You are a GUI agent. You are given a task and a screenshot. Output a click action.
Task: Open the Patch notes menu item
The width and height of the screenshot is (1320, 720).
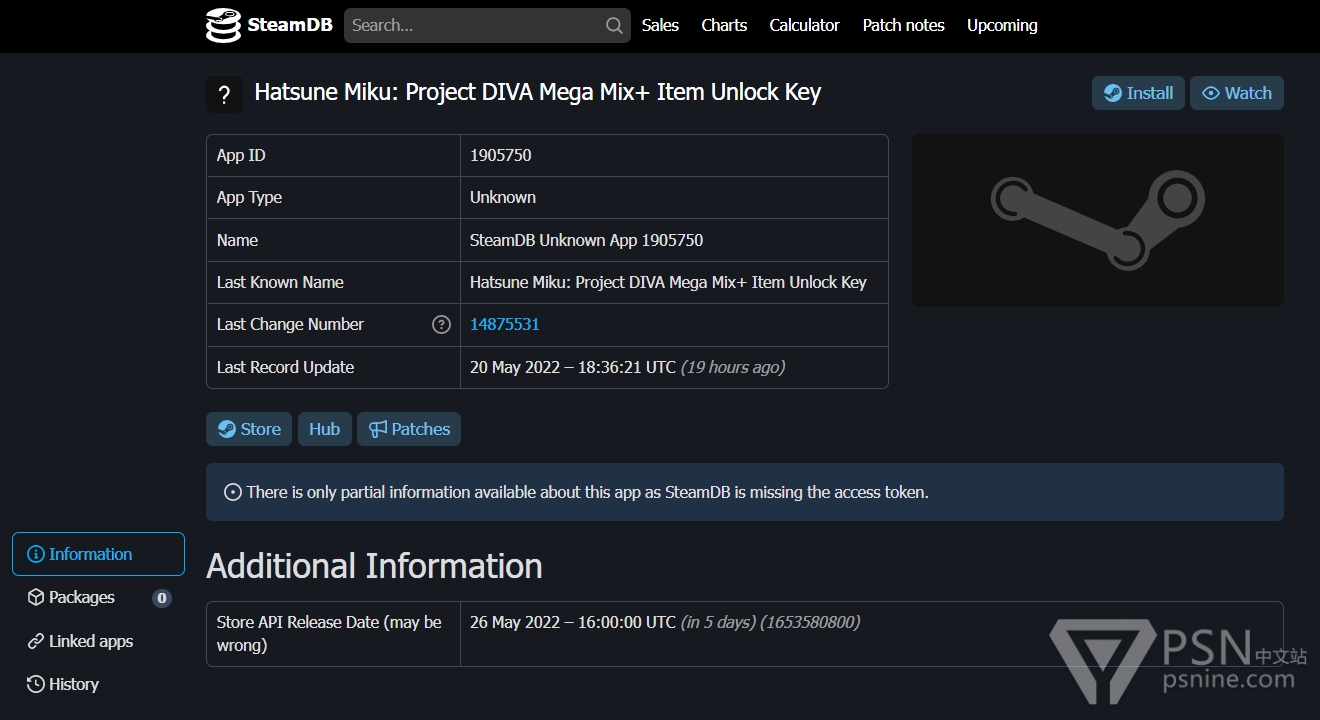pyautogui.click(x=903, y=26)
